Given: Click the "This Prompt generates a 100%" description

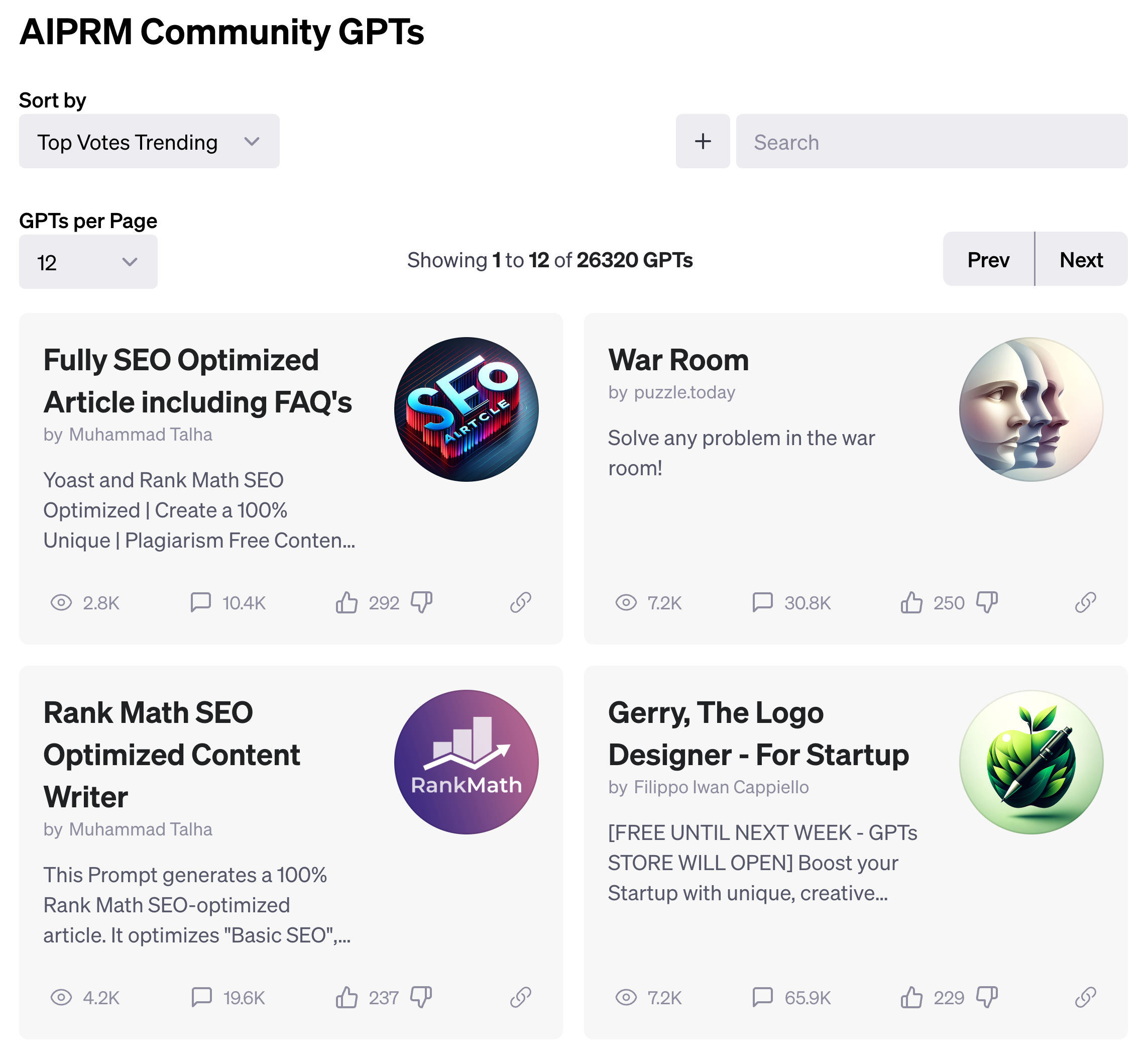Looking at the screenshot, I should (197, 905).
